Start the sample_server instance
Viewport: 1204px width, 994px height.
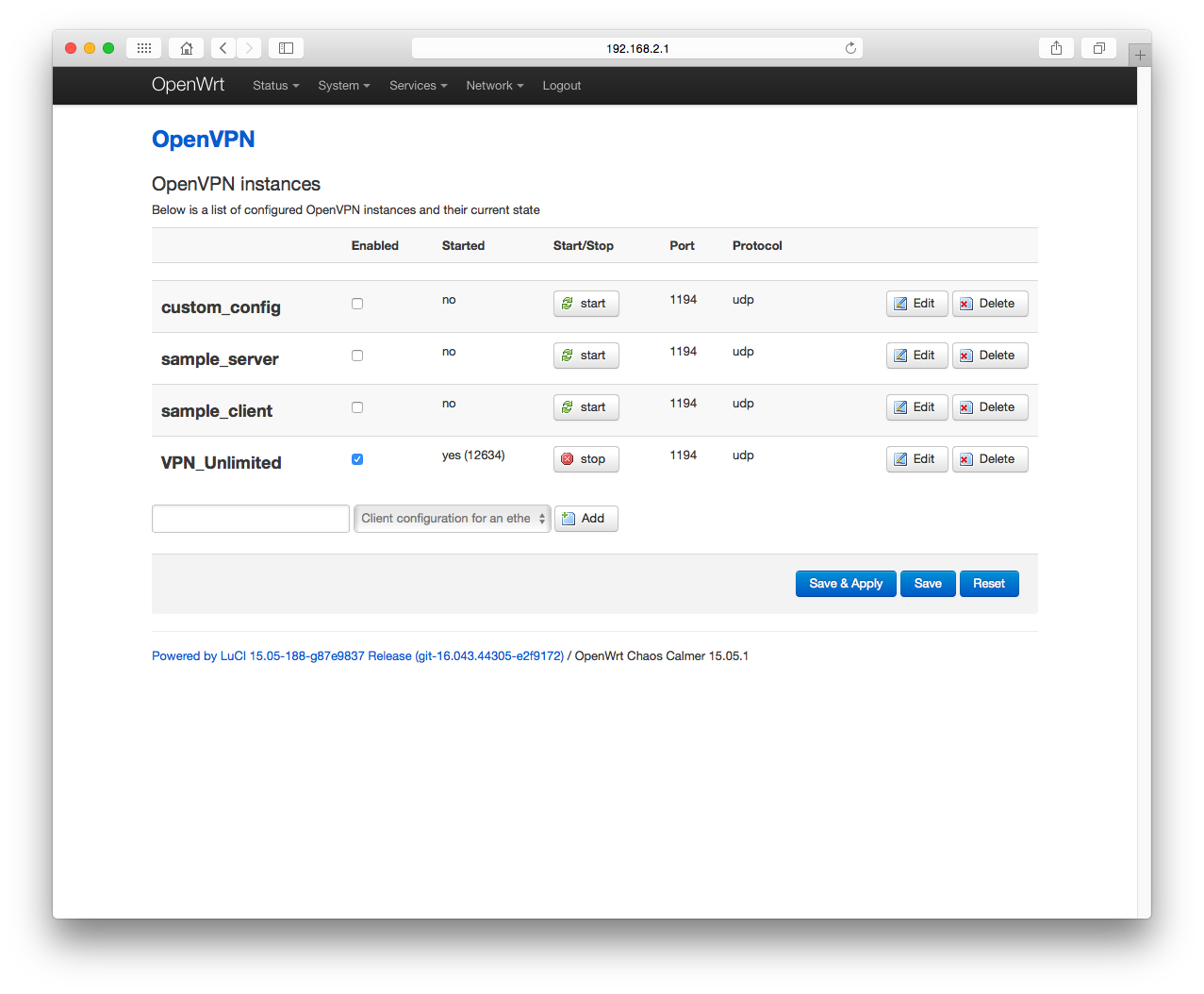pyautogui.click(x=586, y=356)
